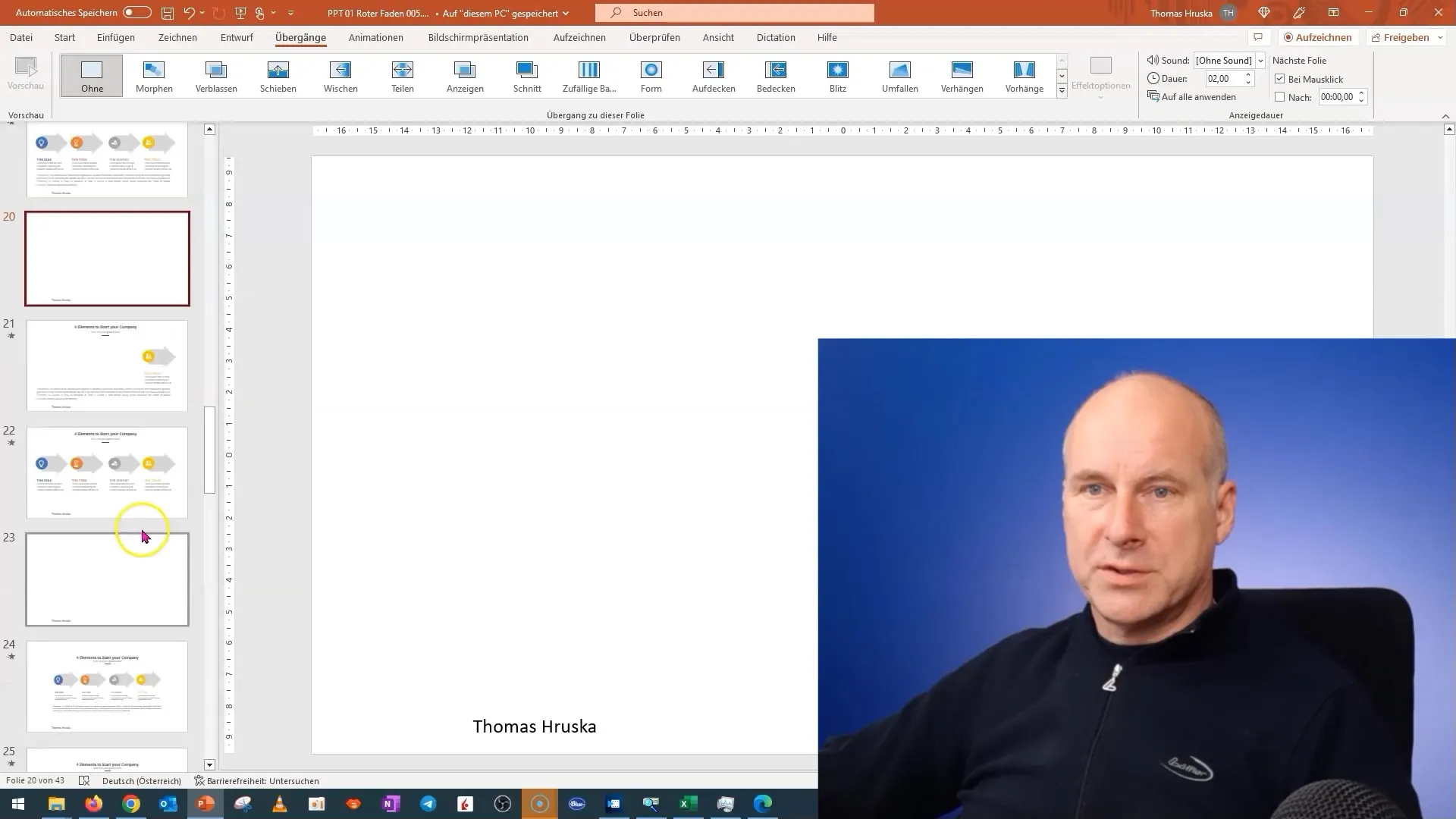
Task: Select the Aufdecken transition
Action: tap(714, 76)
